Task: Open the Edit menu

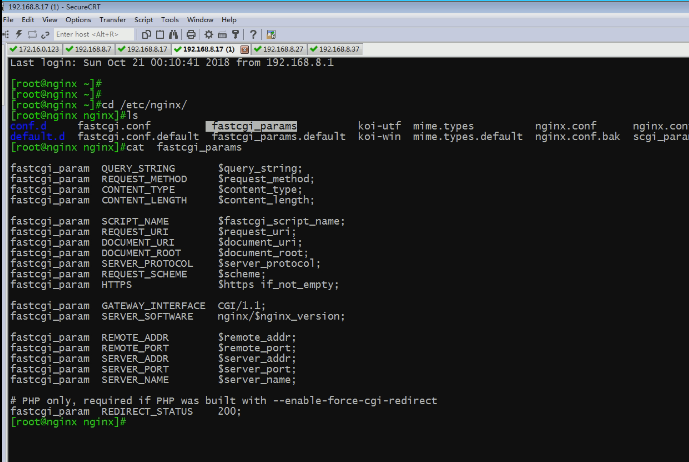Action: point(28,20)
